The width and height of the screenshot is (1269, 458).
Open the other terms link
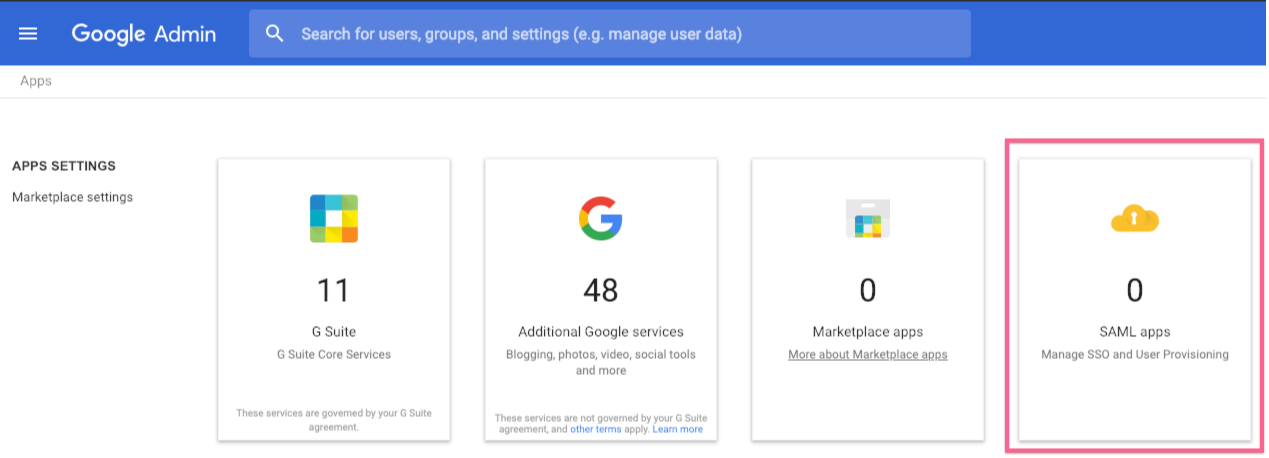coord(596,429)
